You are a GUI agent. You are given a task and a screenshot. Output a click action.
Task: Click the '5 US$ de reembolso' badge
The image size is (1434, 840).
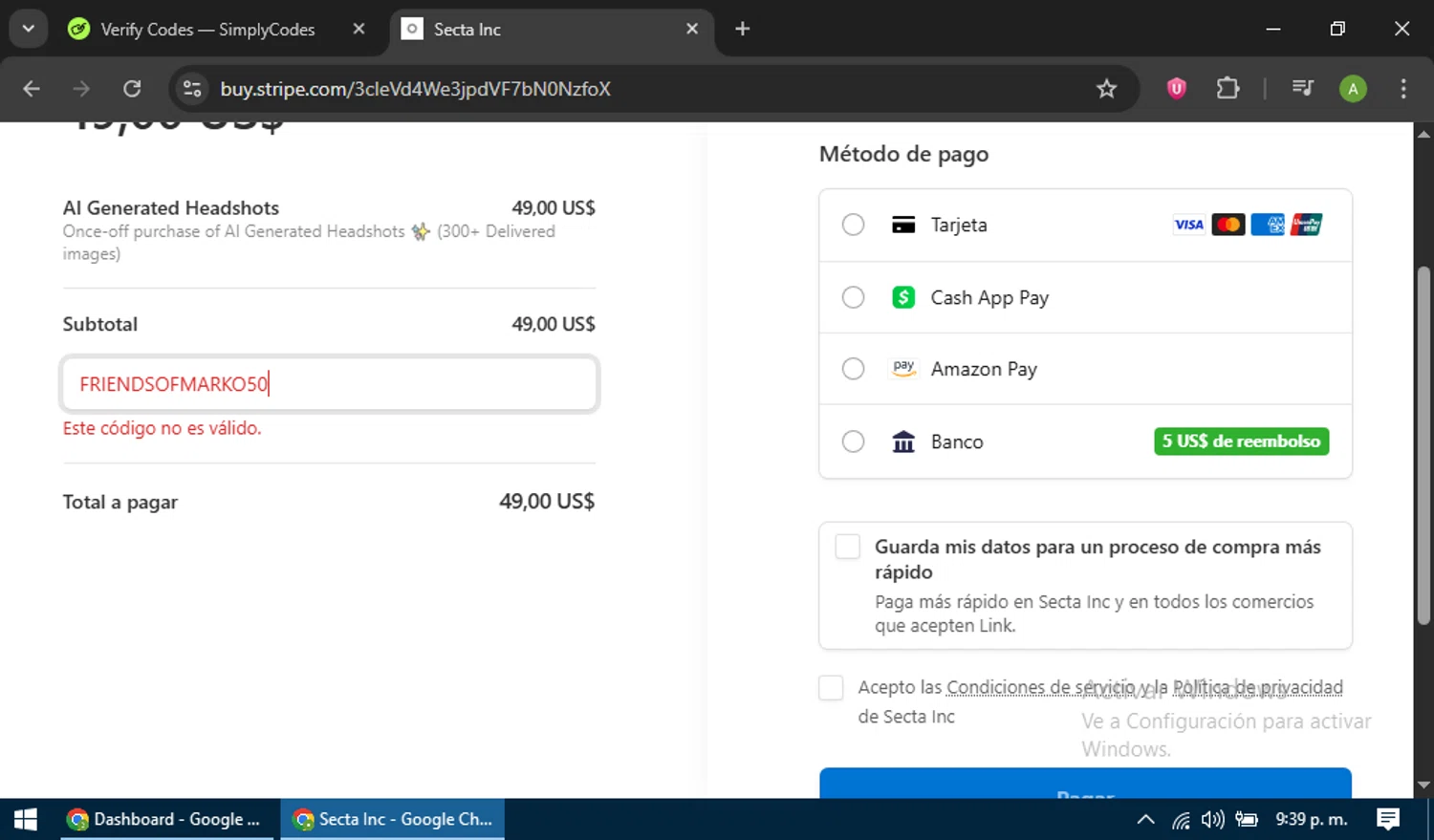click(x=1241, y=442)
